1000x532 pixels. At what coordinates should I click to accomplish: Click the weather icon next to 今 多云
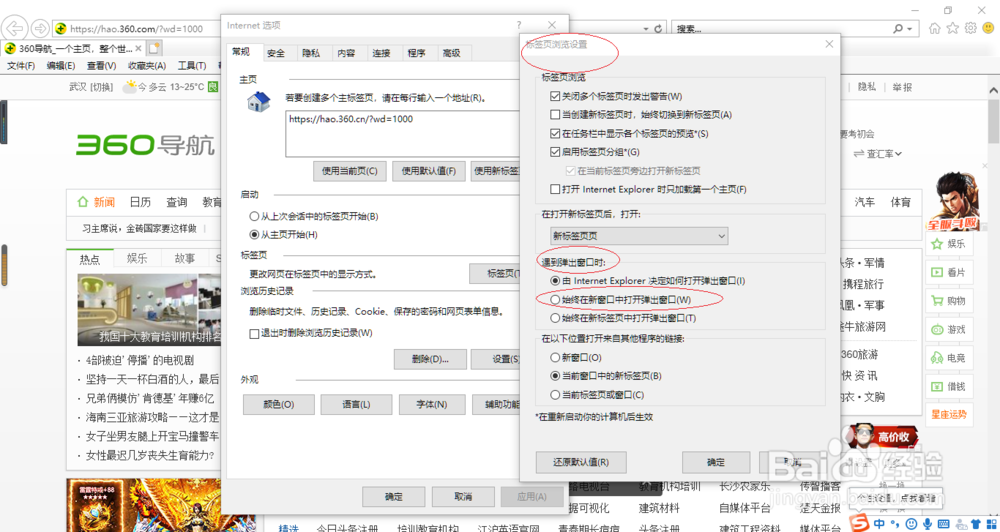(130, 86)
